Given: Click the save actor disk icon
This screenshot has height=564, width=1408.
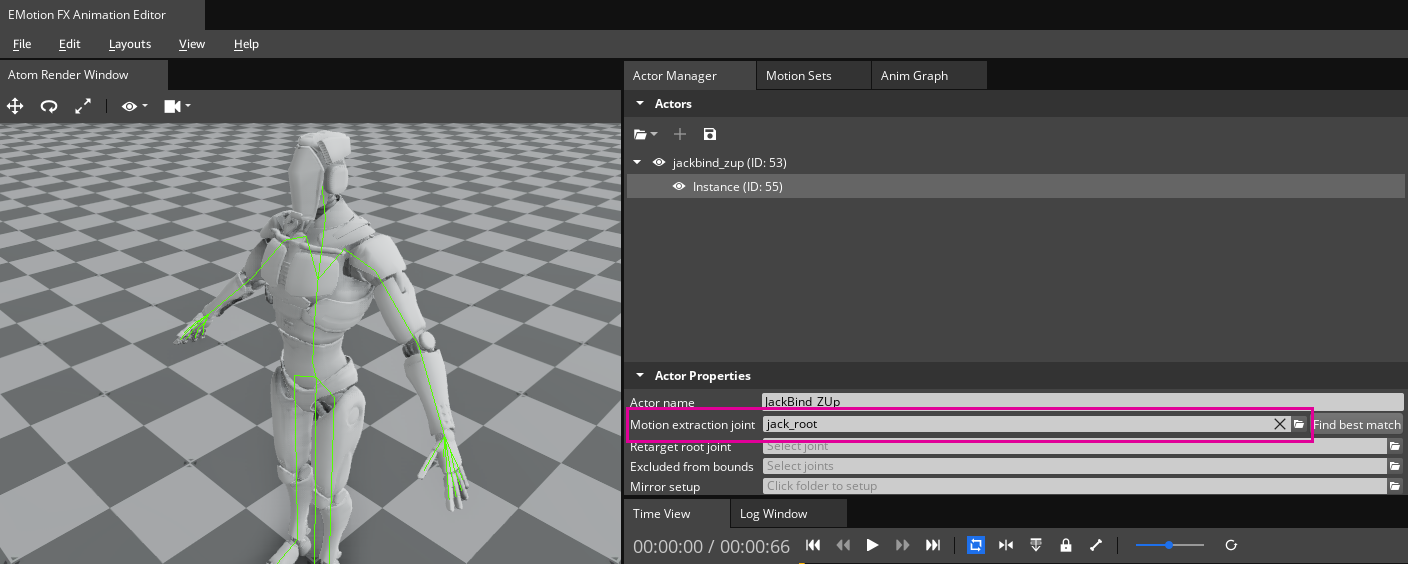Looking at the screenshot, I should pyautogui.click(x=709, y=134).
